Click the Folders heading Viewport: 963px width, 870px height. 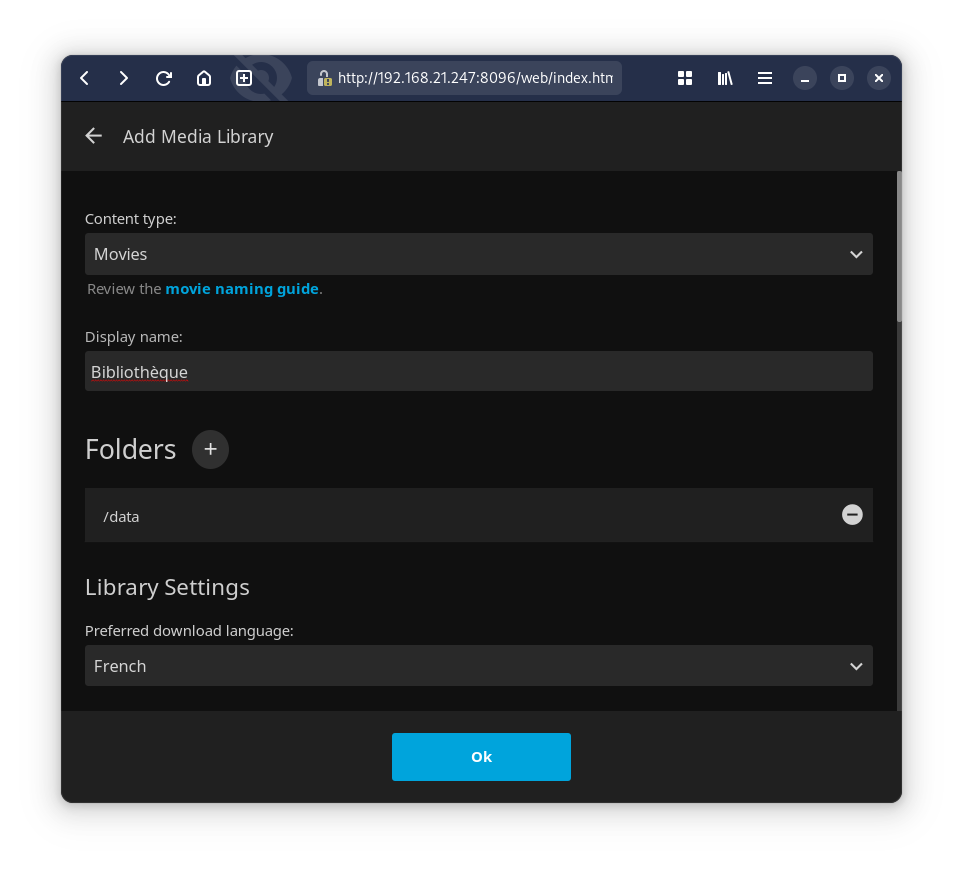point(130,449)
